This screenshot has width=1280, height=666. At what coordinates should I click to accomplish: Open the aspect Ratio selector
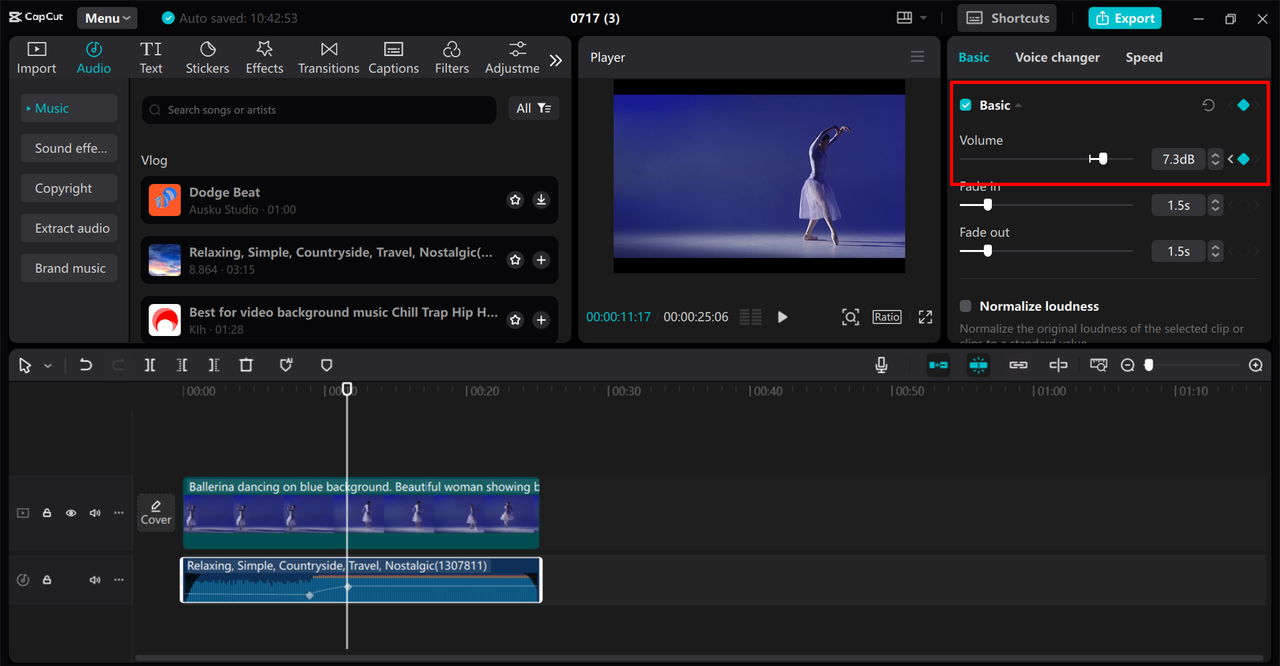pyautogui.click(x=887, y=317)
